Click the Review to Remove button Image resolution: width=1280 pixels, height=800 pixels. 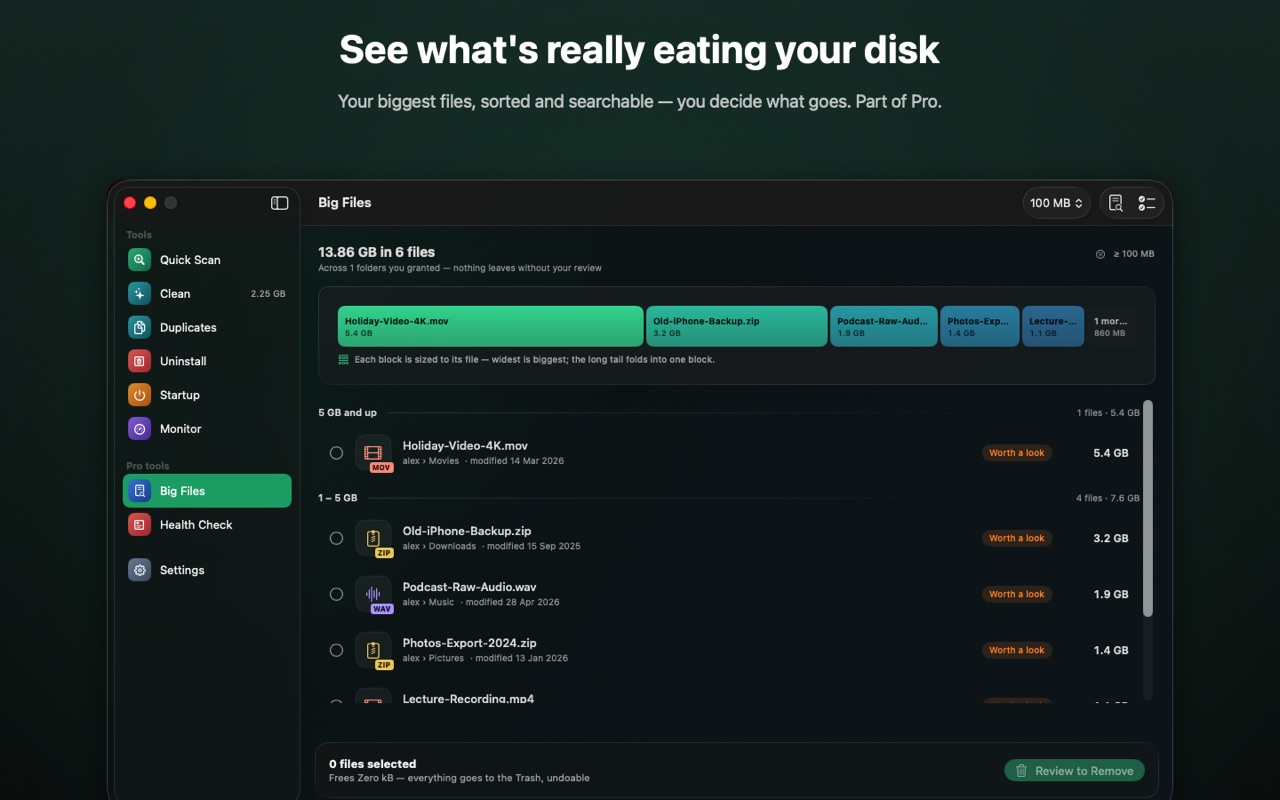pyautogui.click(x=1074, y=771)
